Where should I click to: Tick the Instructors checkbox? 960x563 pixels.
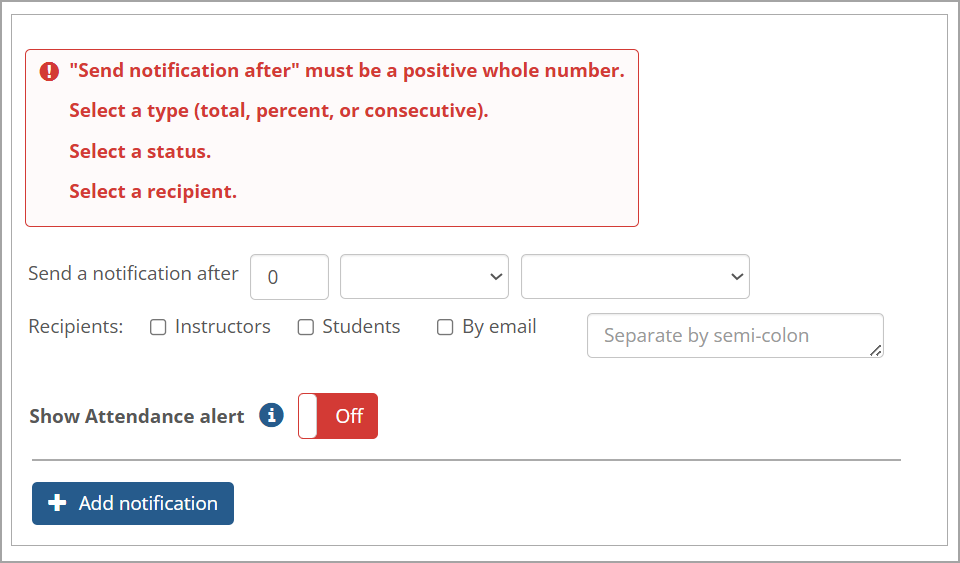pos(158,327)
